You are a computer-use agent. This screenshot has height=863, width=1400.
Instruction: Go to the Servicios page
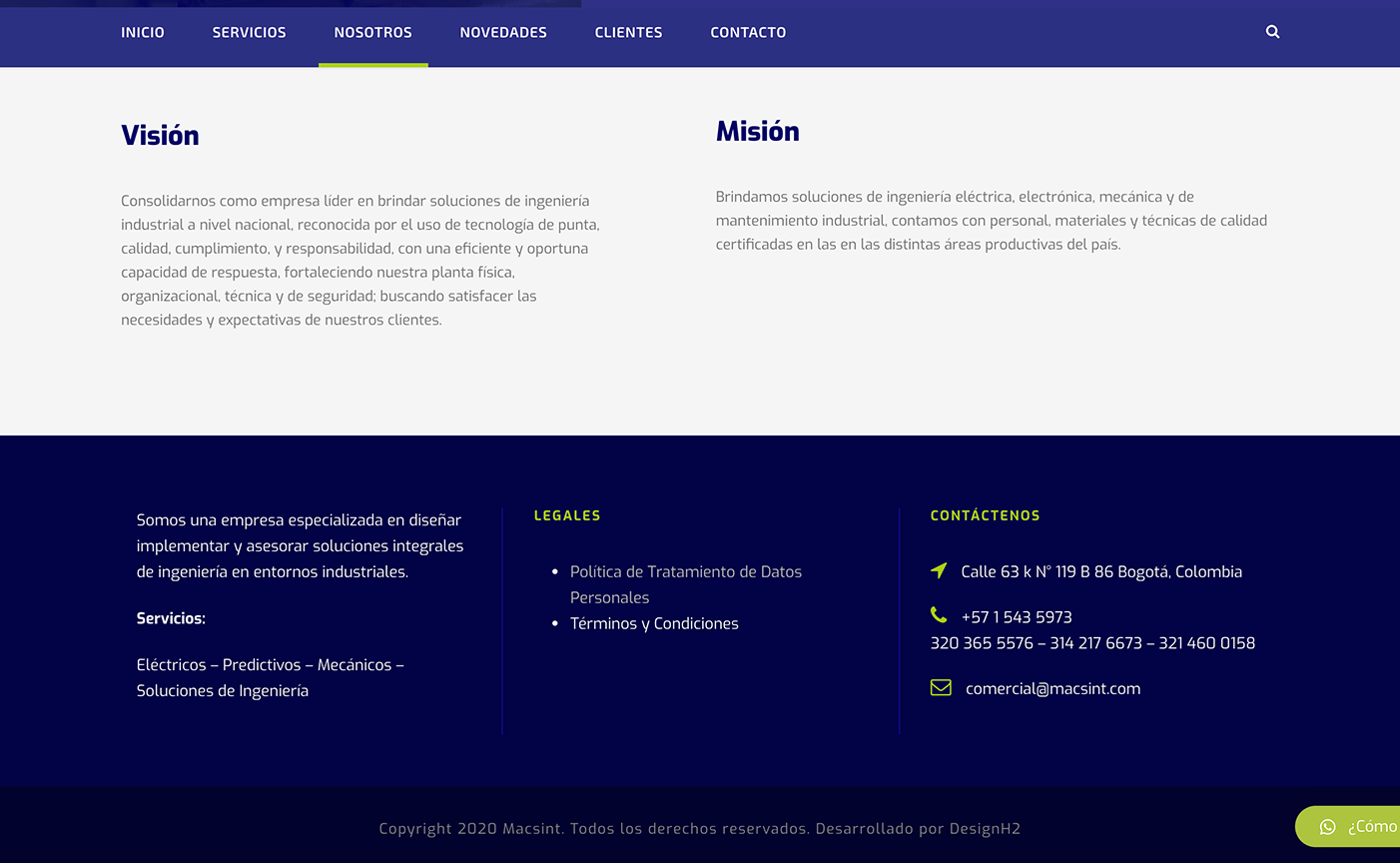click(x=249, y=33)
